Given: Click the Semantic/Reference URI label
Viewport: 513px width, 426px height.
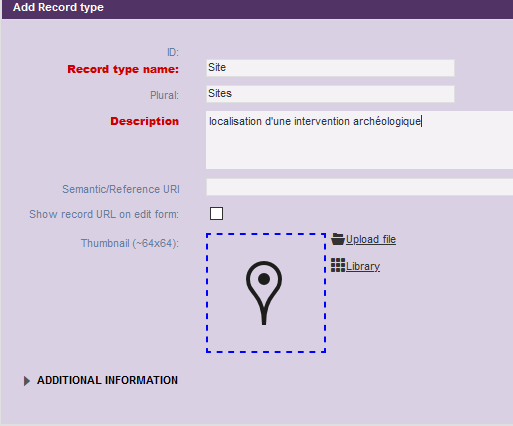Looking at the screenshot, I should pyautogui.click(x=121, y=189).
